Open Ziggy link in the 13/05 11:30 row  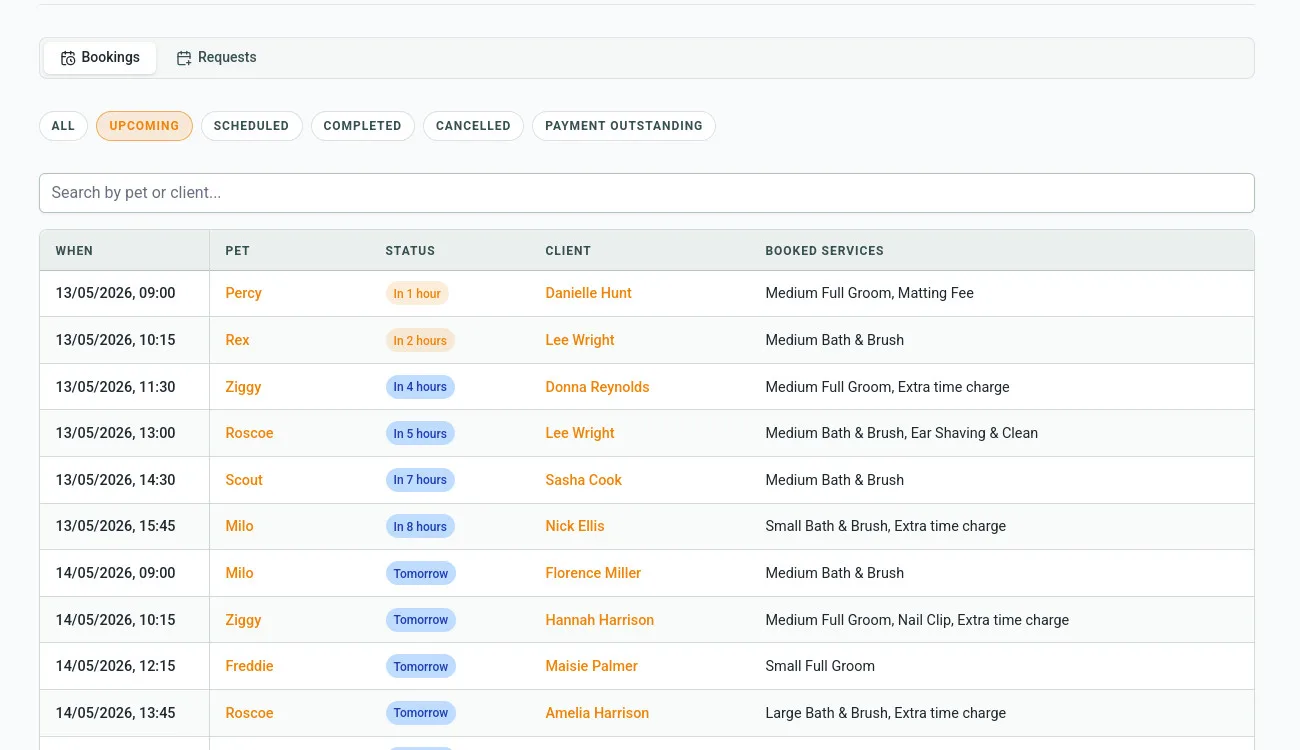coord(244,387)
